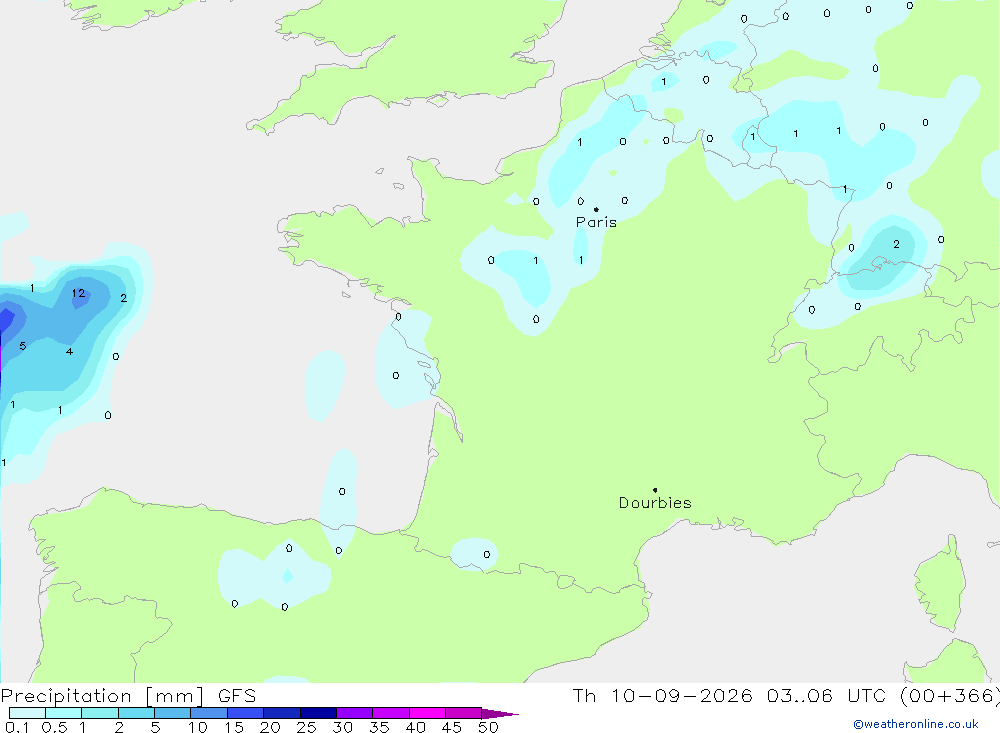Click the legend swatch between 0.1 and 0.5
This screenshot has width=1000, height=733.
27,713
